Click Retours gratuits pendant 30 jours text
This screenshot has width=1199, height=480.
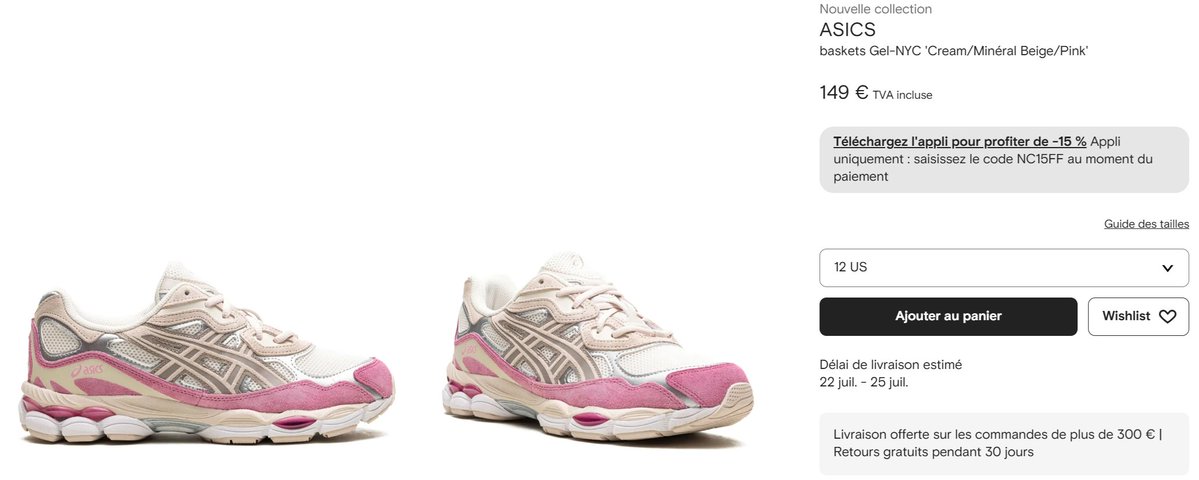934,452
